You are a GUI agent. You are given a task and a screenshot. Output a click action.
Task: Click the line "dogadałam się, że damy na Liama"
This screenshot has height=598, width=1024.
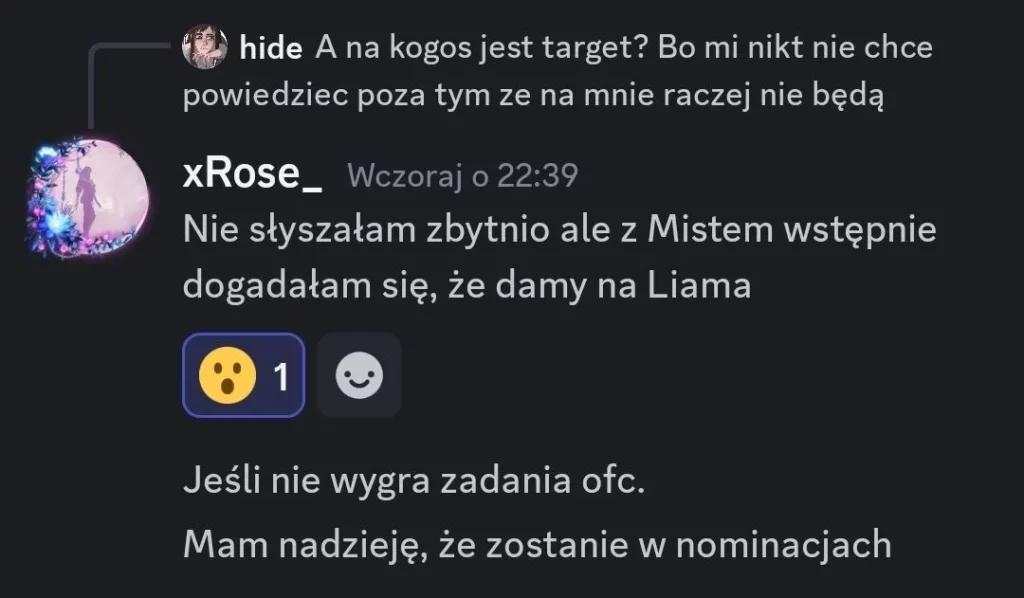coord(467,286)
